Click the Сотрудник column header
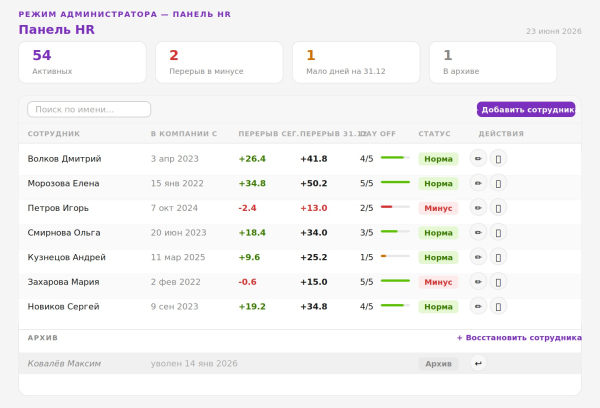600x408 pixels. coord(54,134)
